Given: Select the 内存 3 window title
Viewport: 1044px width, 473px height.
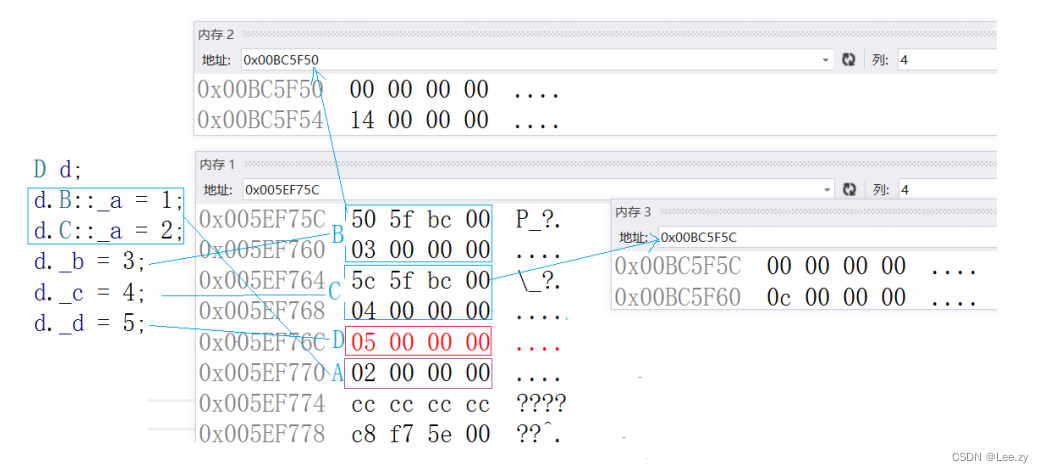Looking at the screenshot, I should (x=633, y=212).
